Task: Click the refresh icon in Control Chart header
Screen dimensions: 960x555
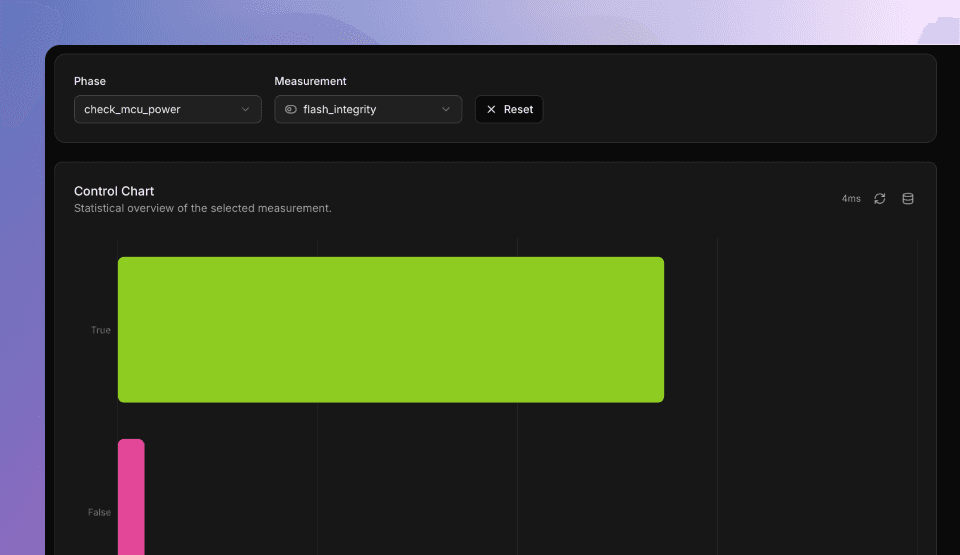Action: [x=879, y=199]
